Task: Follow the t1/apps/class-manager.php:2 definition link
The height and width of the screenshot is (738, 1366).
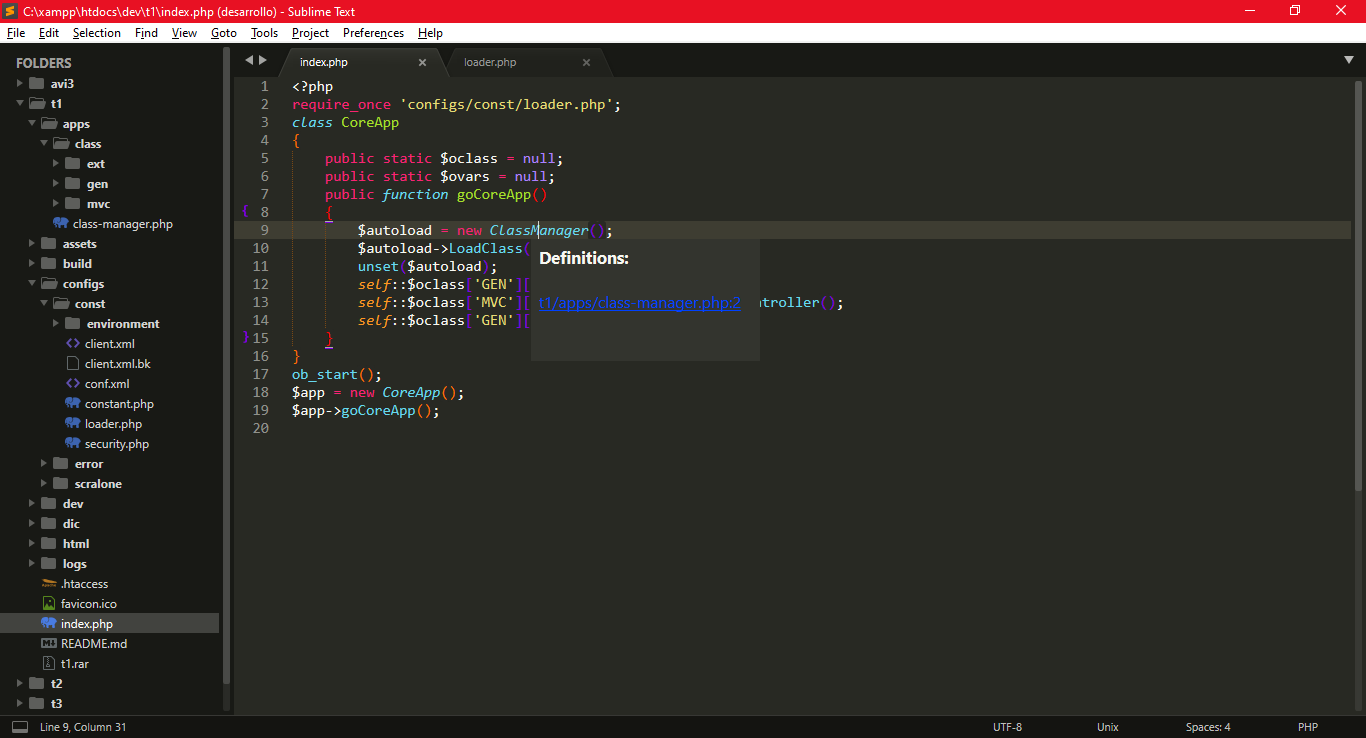Action: point(640,302)
